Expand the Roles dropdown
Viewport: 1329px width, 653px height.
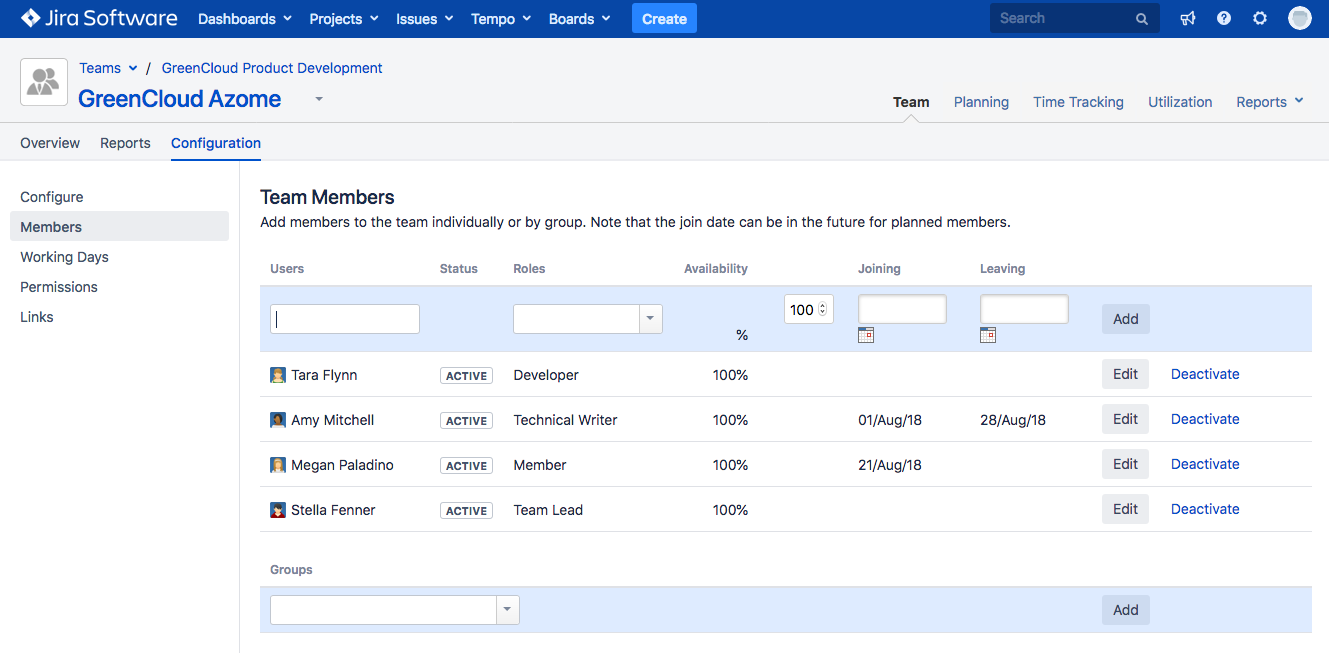tap(650, 319)
